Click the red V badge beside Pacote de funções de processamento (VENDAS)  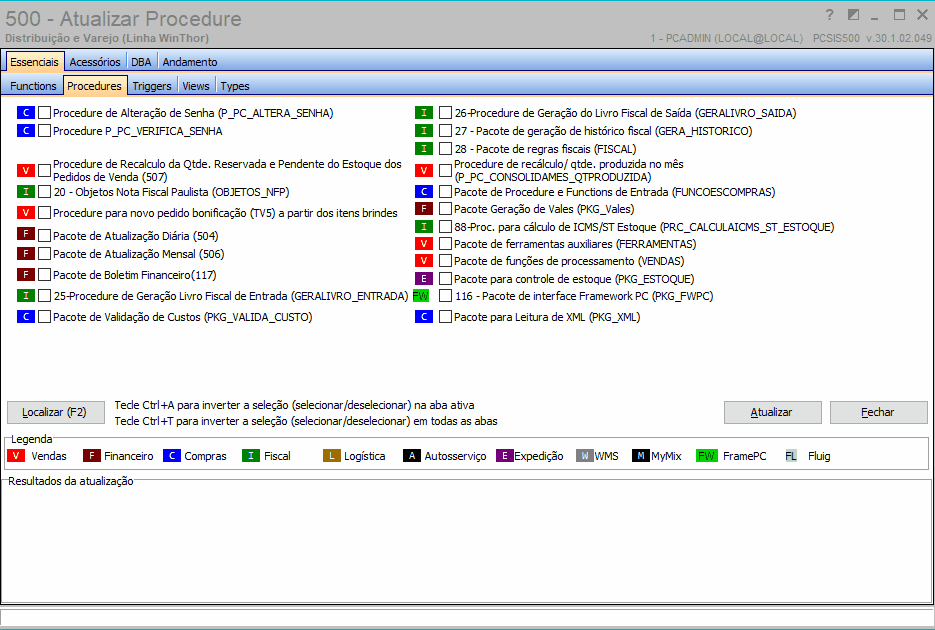click(x=423, y=260)
